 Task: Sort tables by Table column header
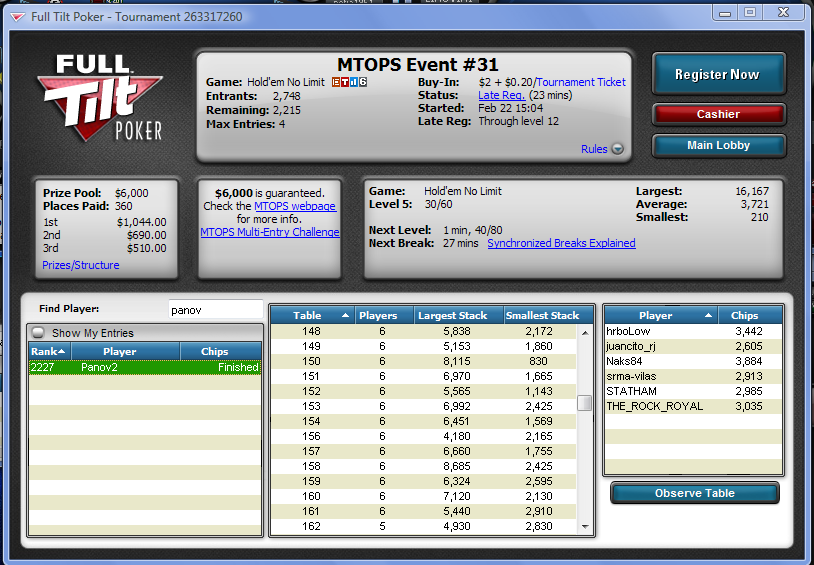[313, 315]
